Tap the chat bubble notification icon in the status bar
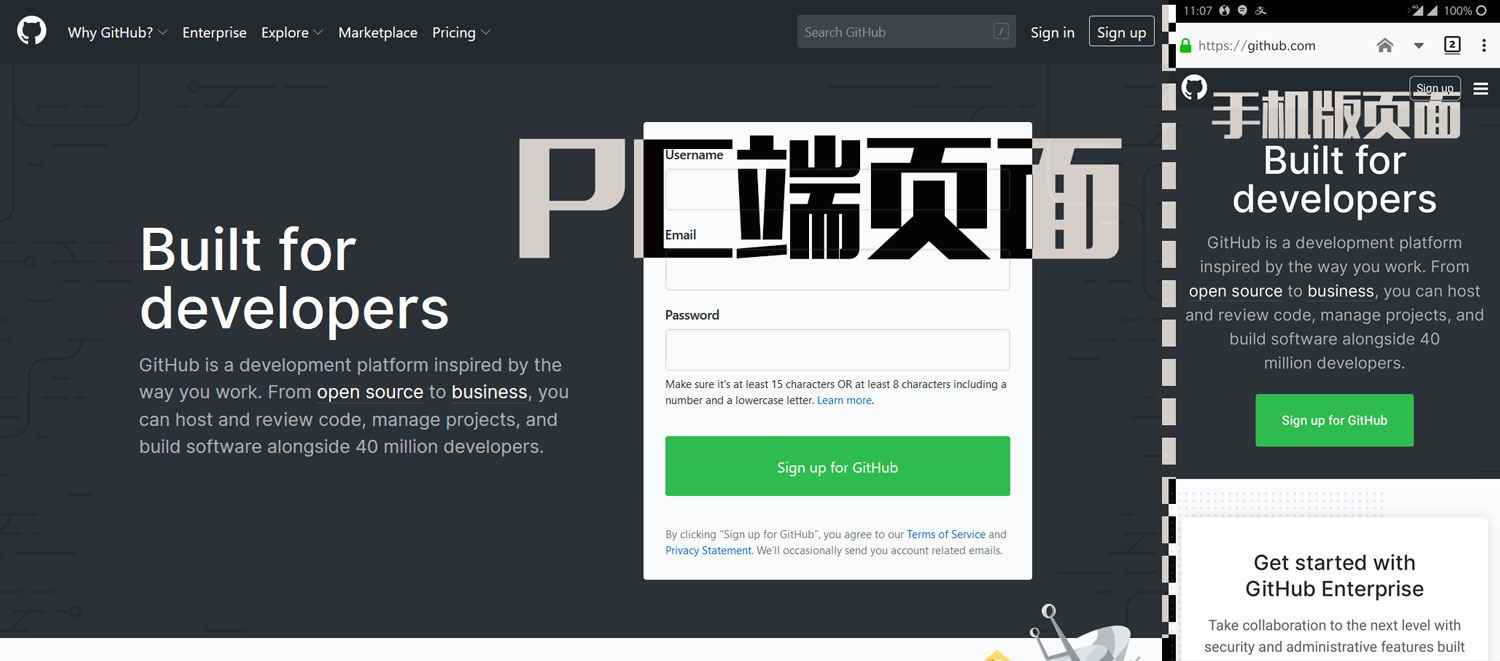The height and width of the screenshot is (661, 1500). pyautogui.click(x=1242, y=11)
